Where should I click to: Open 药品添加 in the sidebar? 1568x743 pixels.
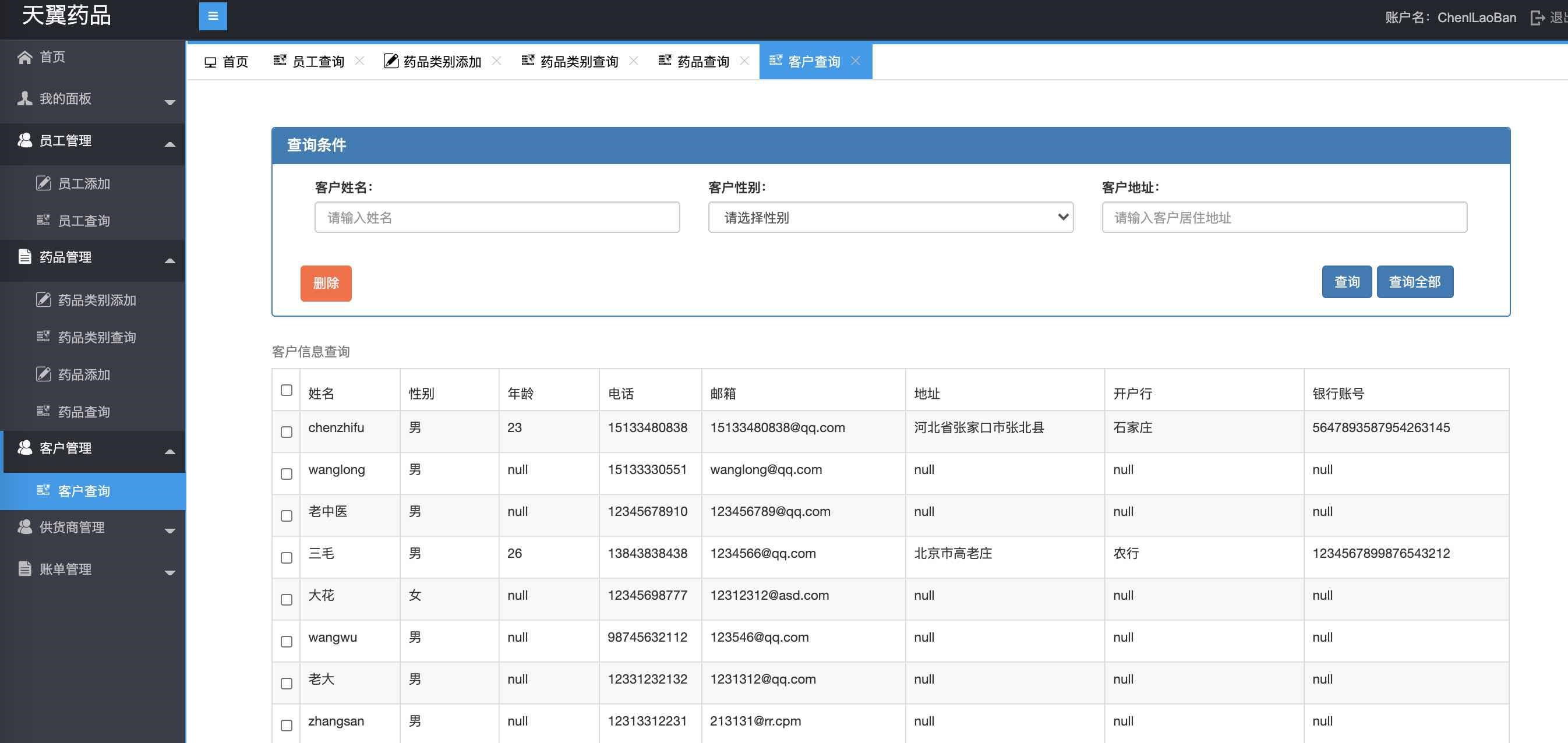[84, 375]
